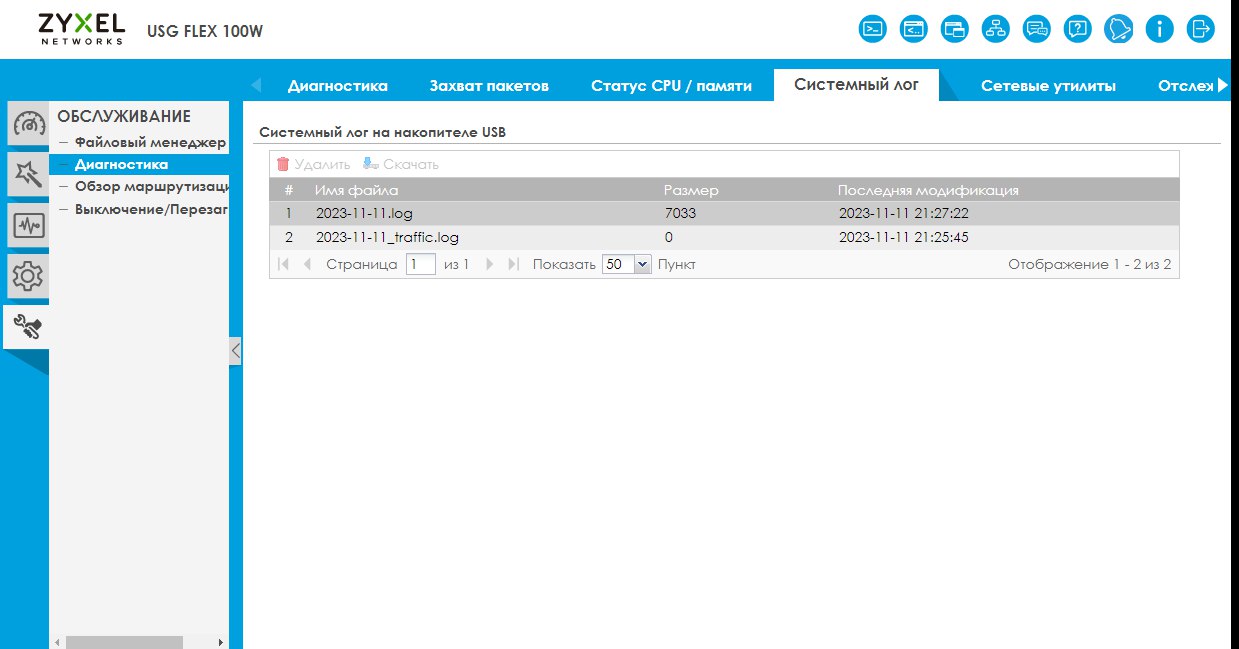Click Отображение 1 - 2 из 2 text

(1089, 264)
